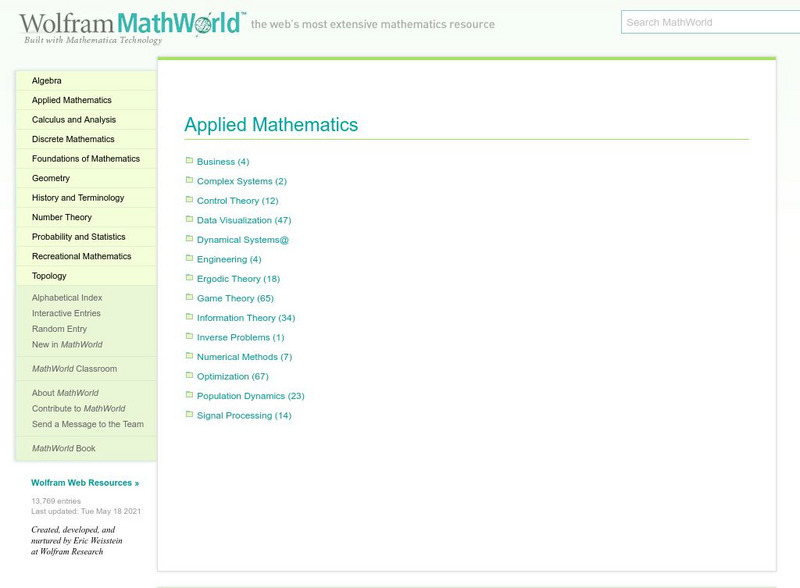The height and width of the screenshot is (588, 800).
Task: Click the folder icon next to Control Theory
Action: 189,200
